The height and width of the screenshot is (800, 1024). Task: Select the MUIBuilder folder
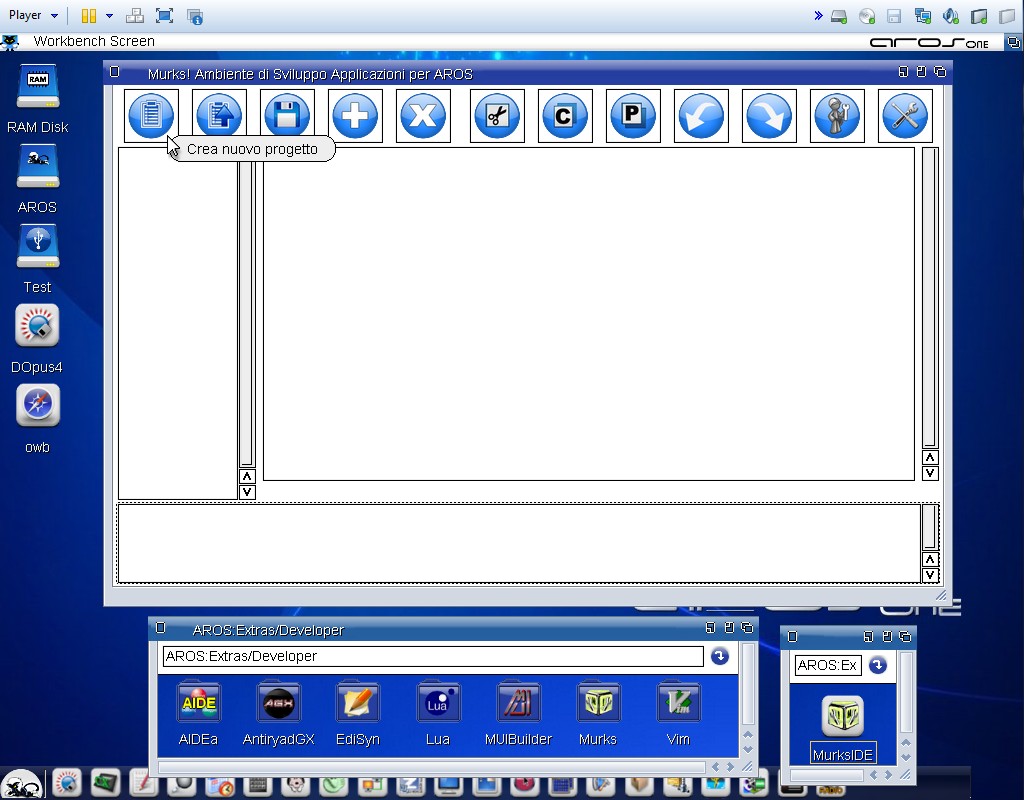click(x=518, y=714)
